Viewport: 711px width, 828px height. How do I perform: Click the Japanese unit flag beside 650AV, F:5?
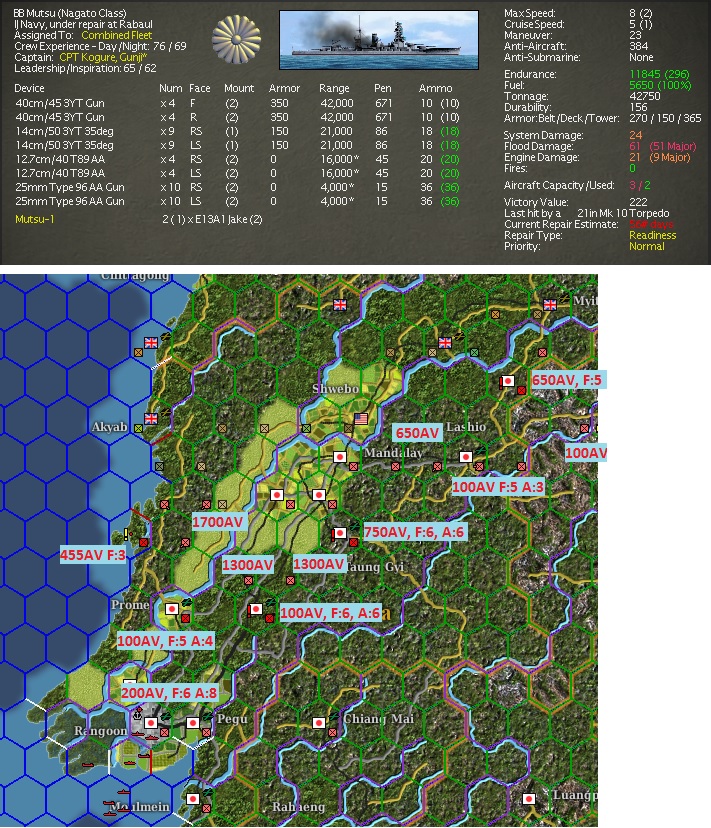[507, 381]
